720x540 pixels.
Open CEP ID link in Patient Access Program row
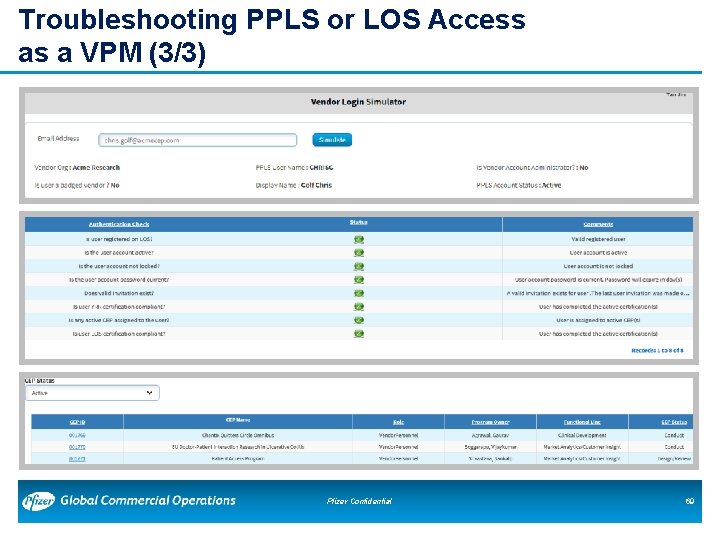77,459
